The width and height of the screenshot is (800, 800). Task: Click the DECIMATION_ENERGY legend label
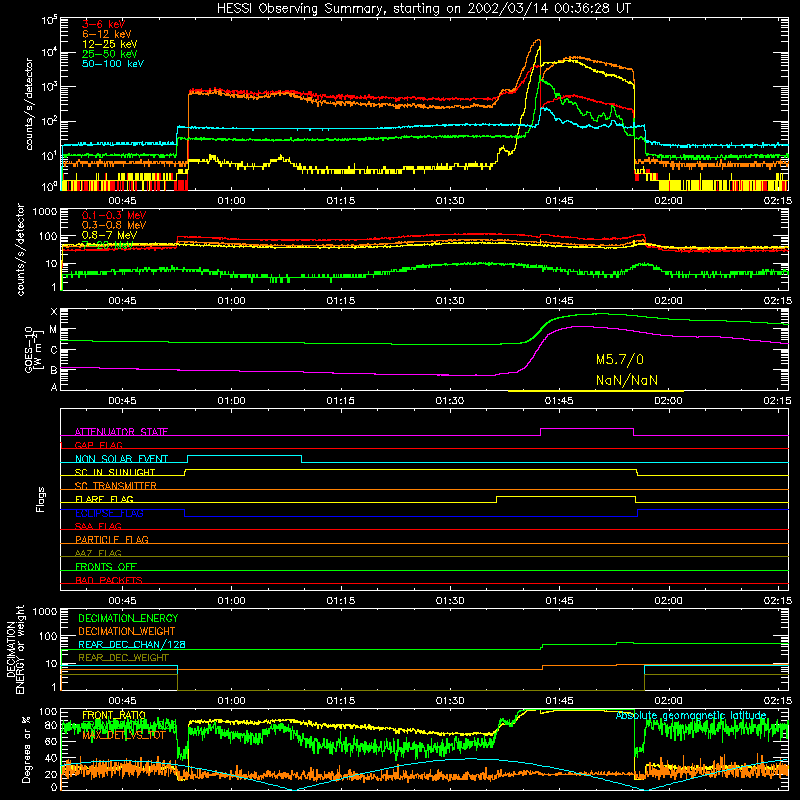[128, 618]
